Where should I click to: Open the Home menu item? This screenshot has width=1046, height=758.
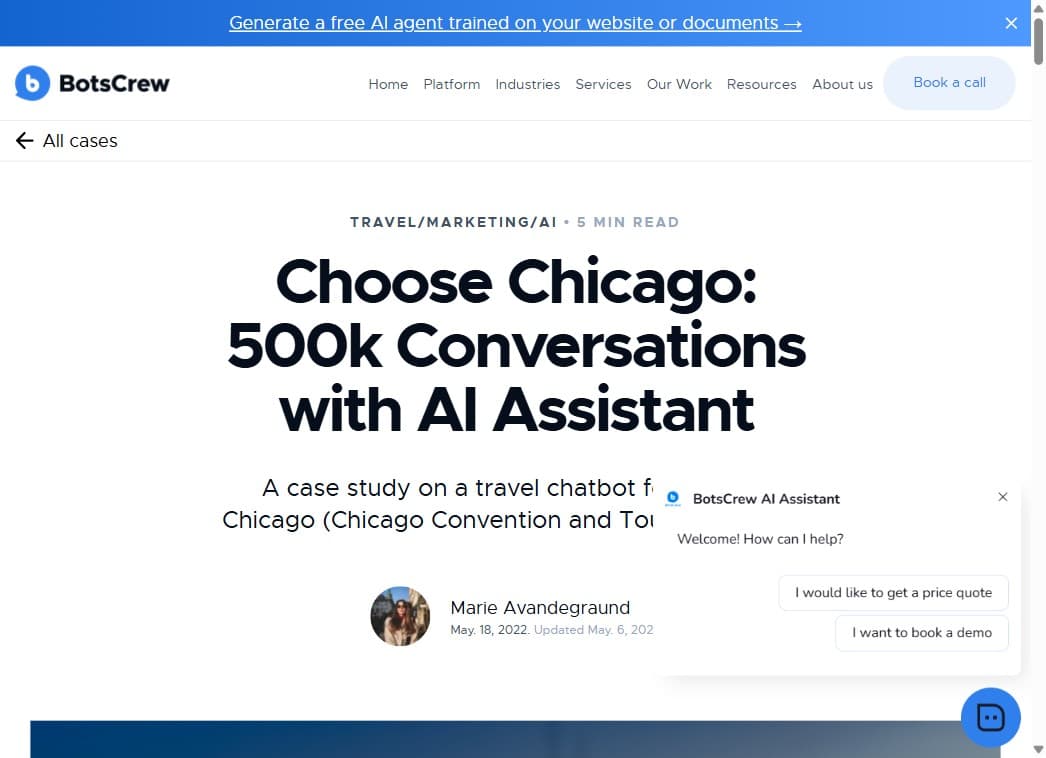(388, 84)
